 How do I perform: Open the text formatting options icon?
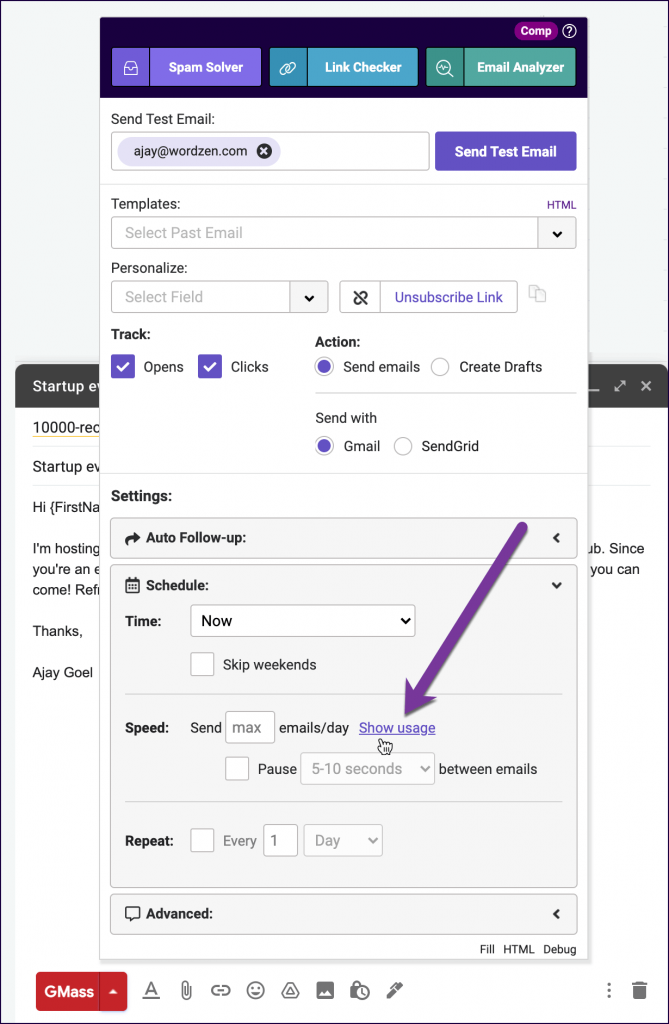pyautogui.click(x=151, y=990)
